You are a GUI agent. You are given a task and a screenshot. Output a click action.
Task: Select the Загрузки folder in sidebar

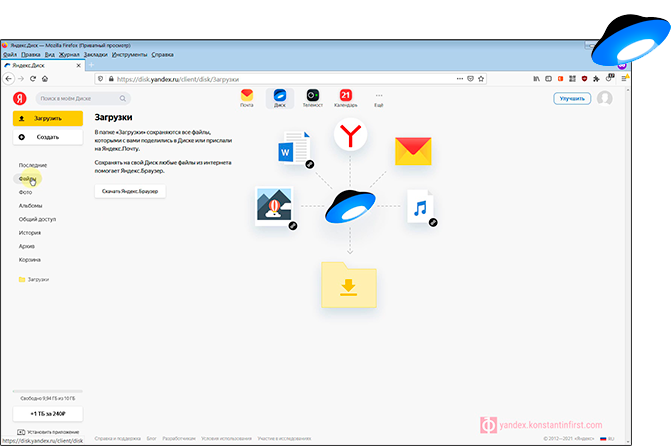point(34,279)
